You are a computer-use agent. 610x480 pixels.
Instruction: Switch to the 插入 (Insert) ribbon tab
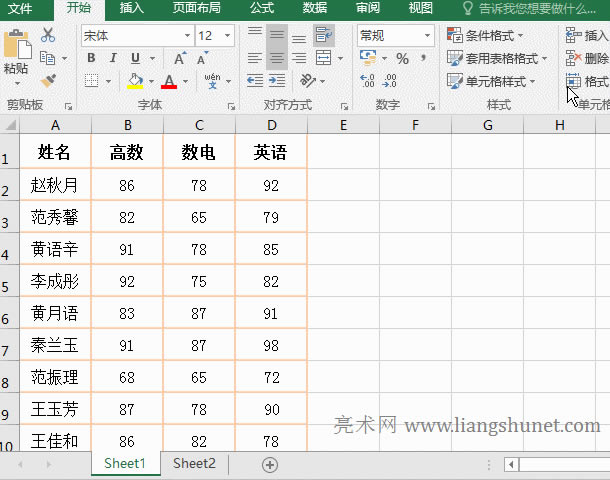tap(131, 9)
